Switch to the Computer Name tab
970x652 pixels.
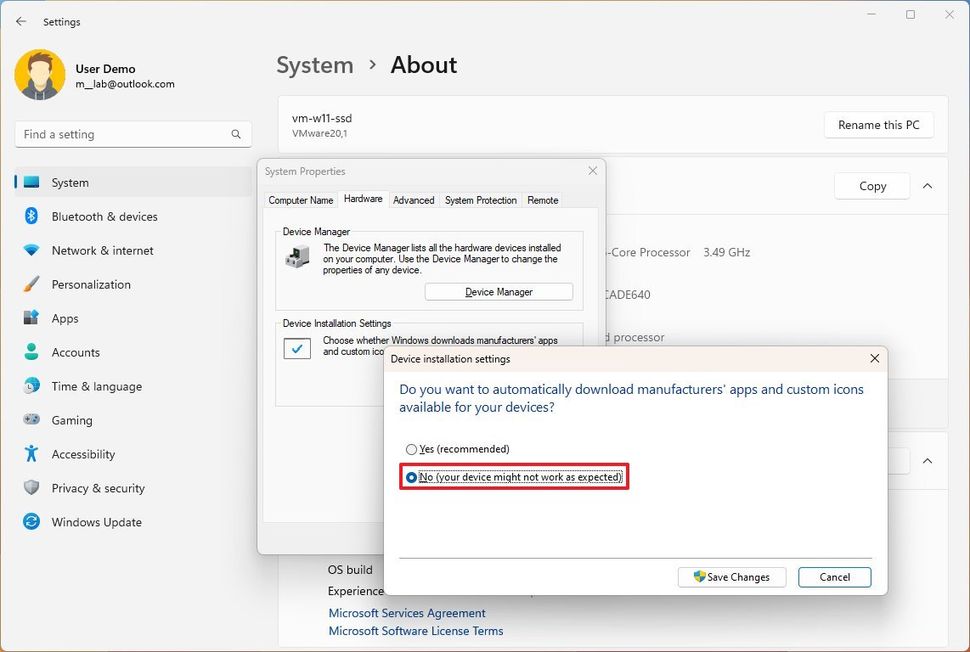300,200
